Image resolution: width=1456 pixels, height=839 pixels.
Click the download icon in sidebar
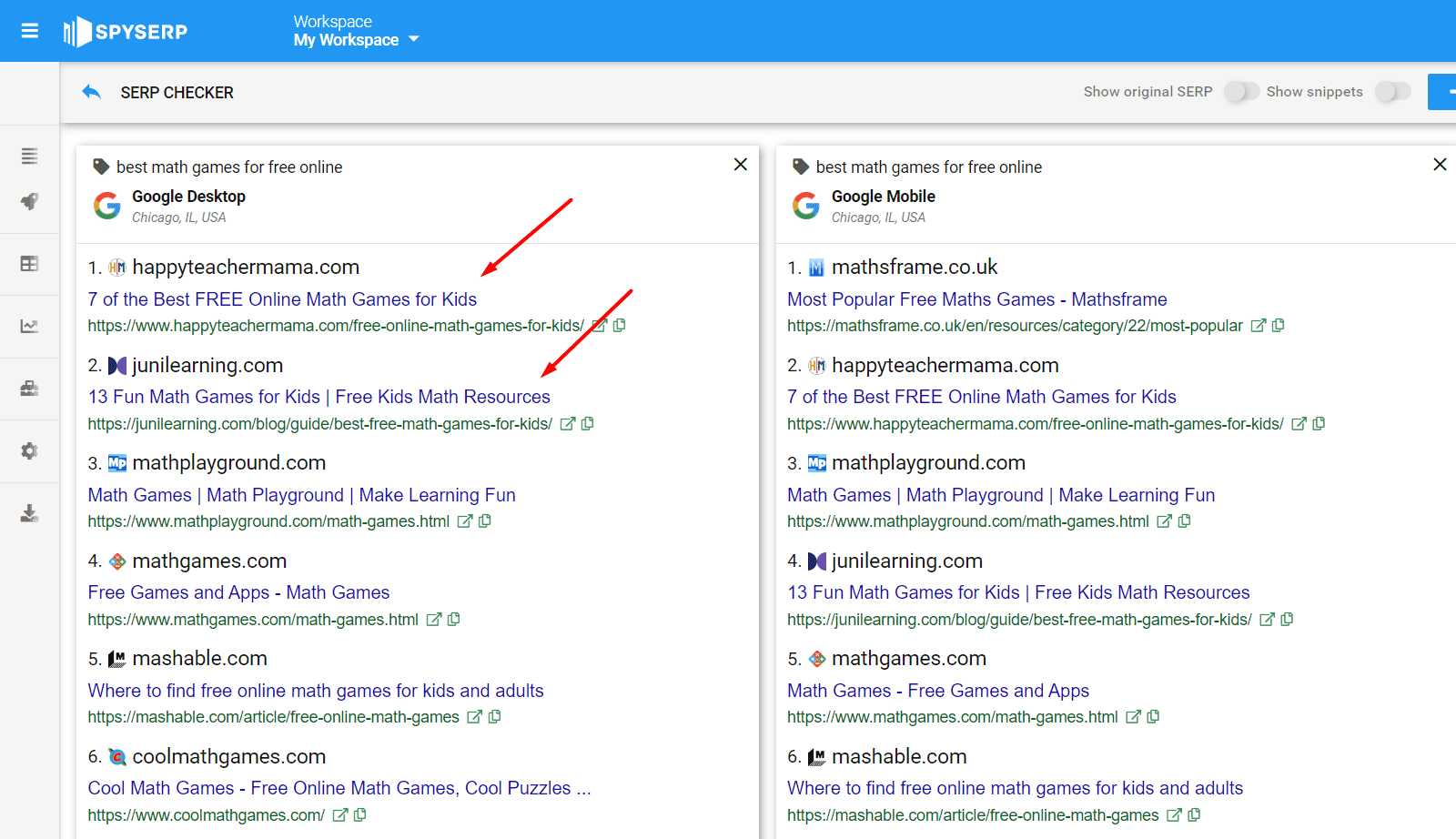click(x=30, y=513)
